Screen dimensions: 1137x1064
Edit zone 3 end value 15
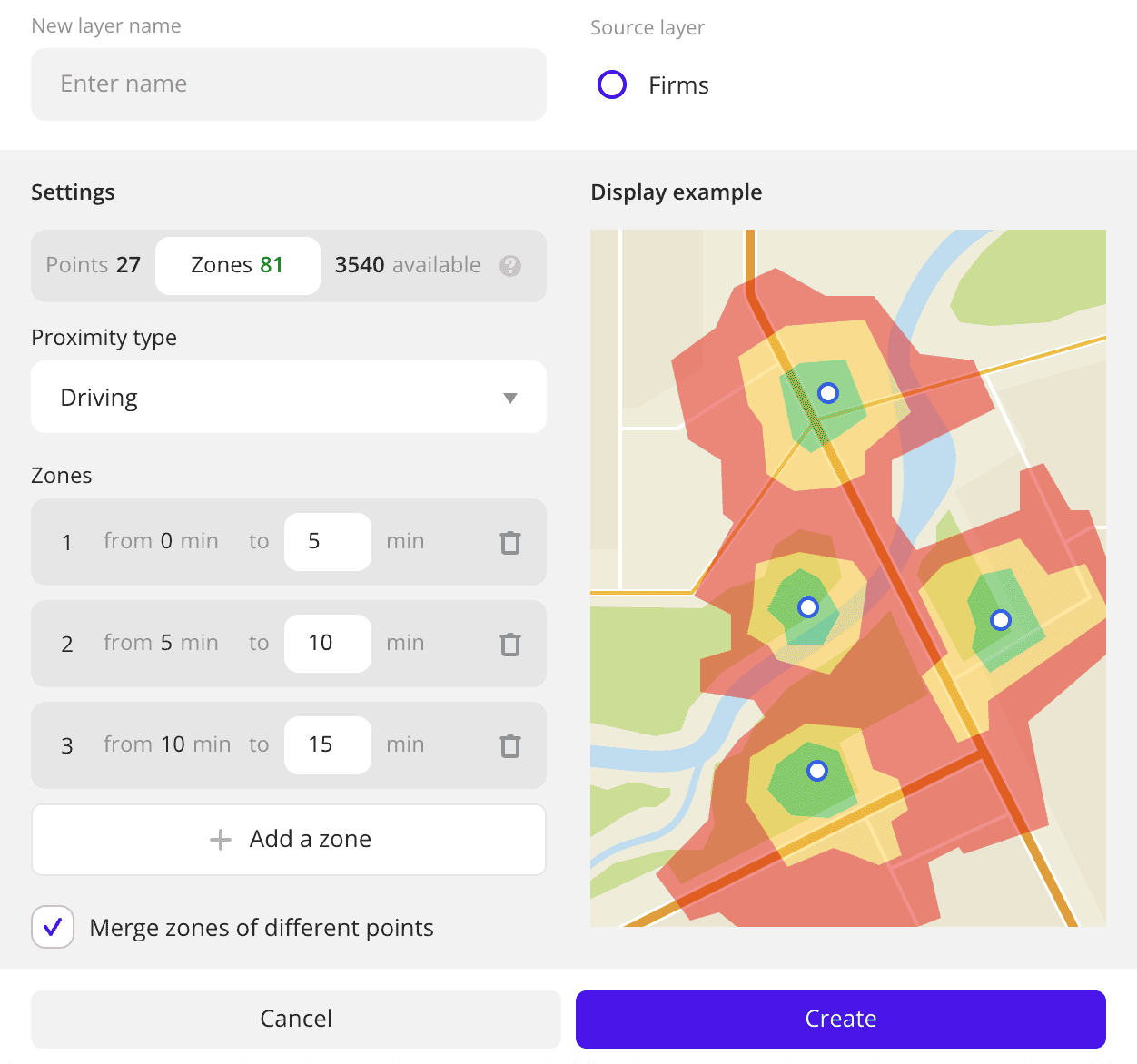click(328, 745)
